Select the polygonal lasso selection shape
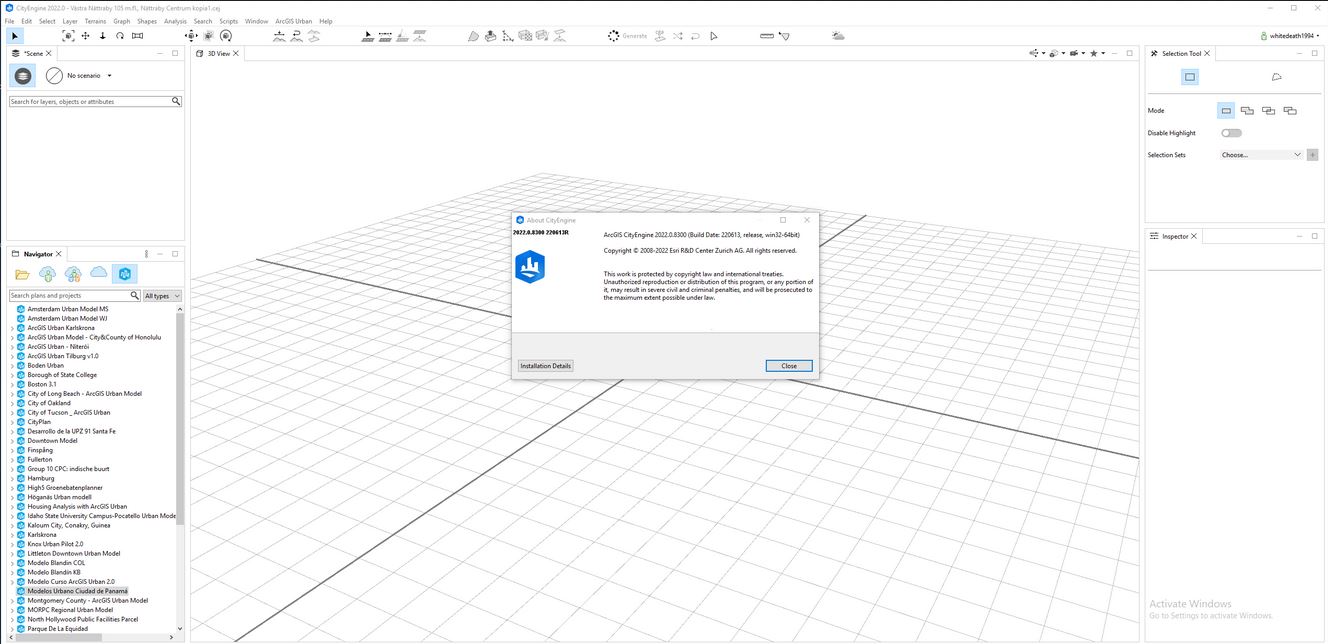This screenshot has height=644, width=1328. [1276, 77]
